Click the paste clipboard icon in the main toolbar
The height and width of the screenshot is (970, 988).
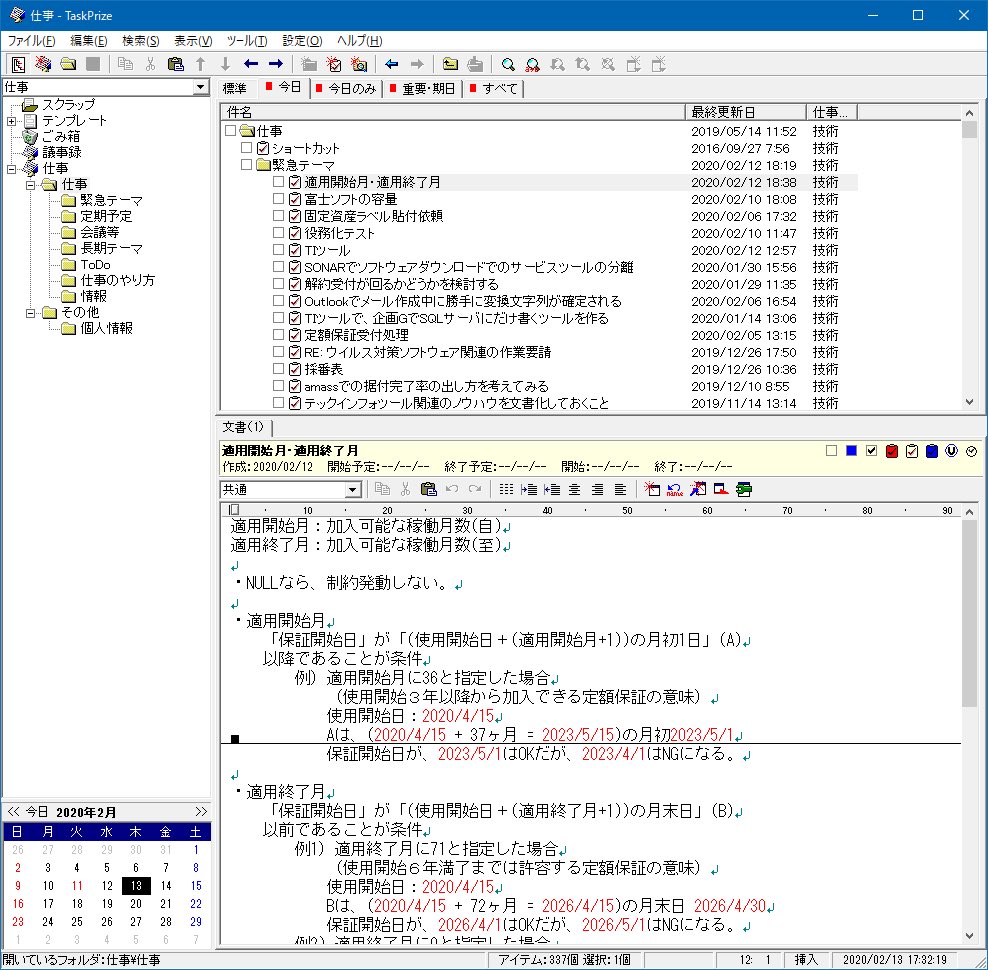point(176,64)
